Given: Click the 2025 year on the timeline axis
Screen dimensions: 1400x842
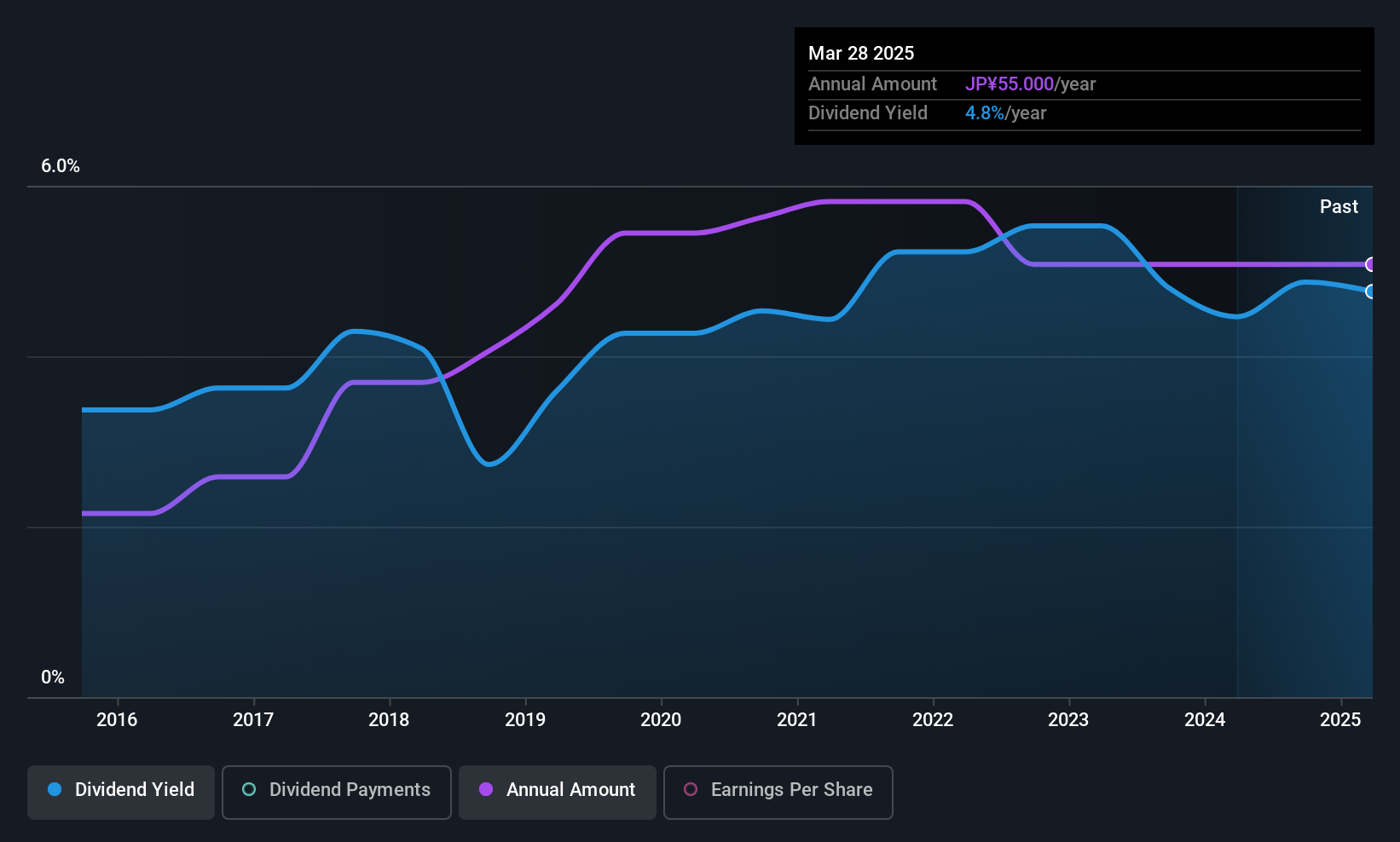Looking at the screenshot, I should pyautogui.click(x=1340, y=720).
